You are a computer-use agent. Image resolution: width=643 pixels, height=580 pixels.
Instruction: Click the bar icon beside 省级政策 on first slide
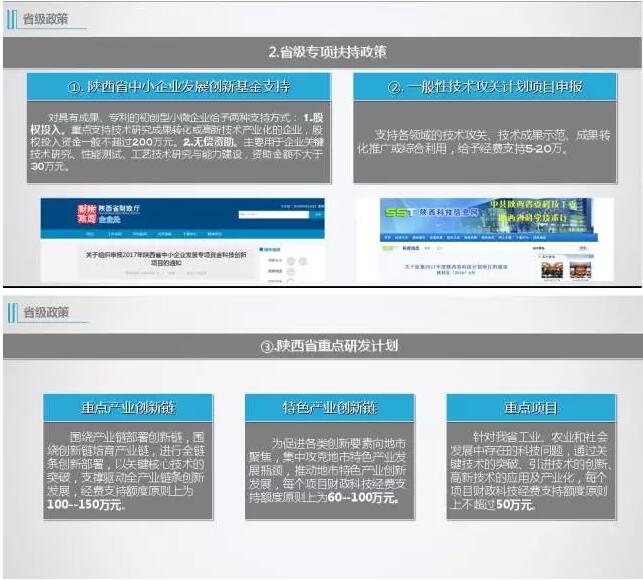pyautogui.click(x=13, y=19)
